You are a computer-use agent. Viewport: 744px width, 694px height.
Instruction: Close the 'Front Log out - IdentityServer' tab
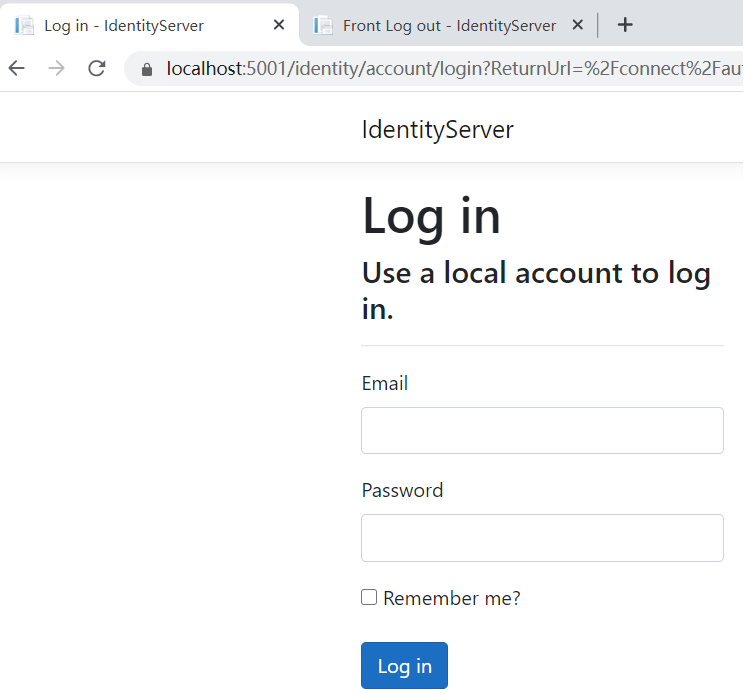577,25
